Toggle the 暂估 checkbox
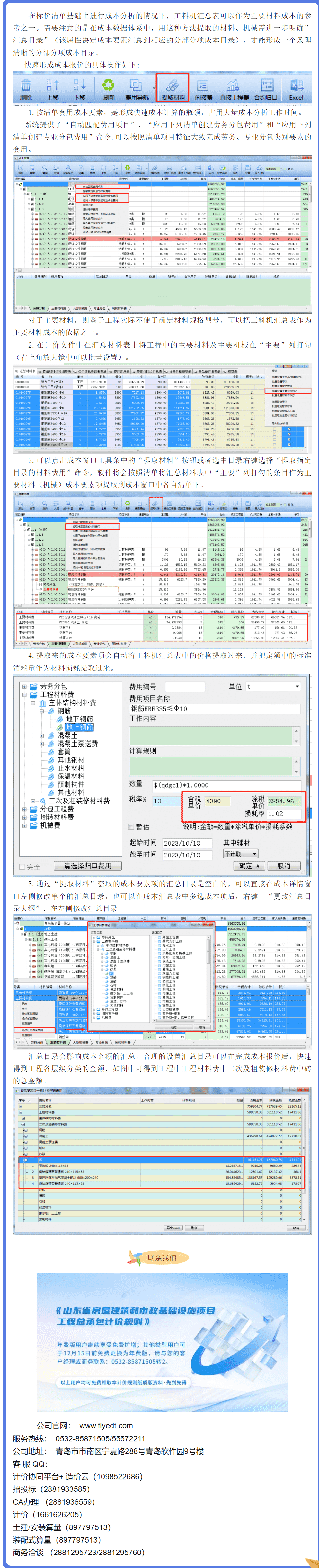This screenshot has width=319, height=1568. click(131, 827)
